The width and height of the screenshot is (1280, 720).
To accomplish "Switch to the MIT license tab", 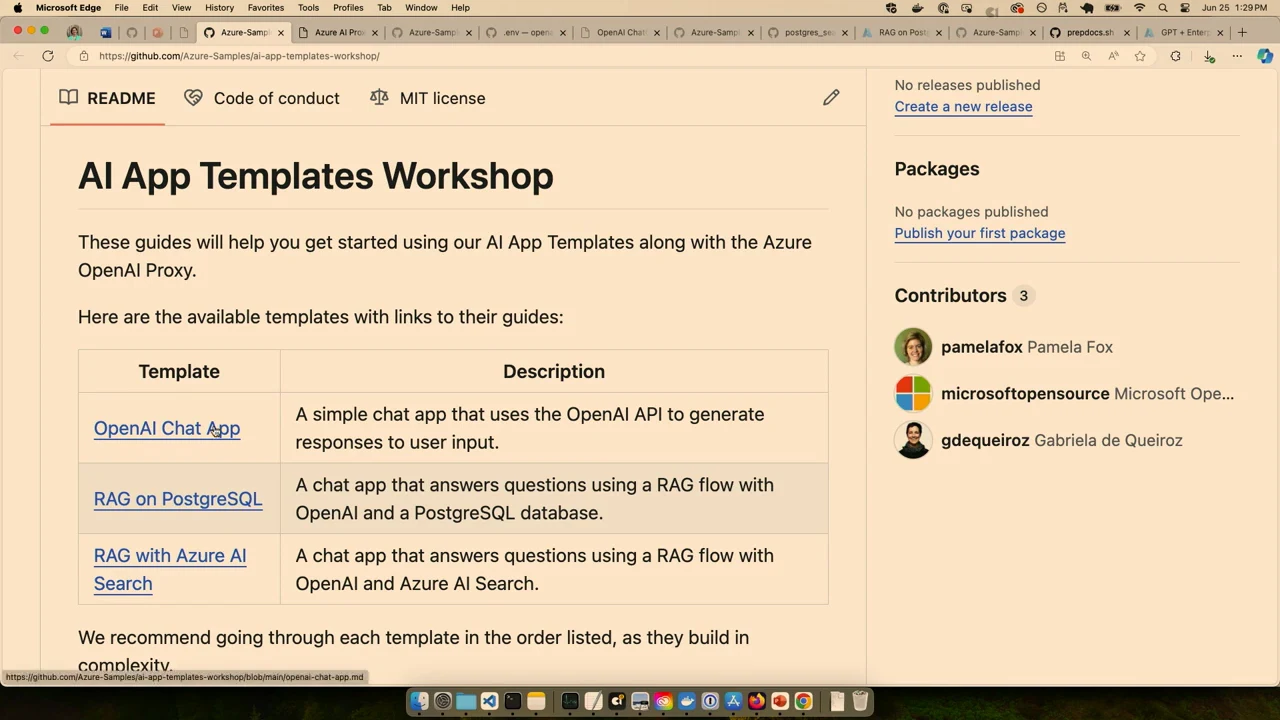I will tap(427, 98).
